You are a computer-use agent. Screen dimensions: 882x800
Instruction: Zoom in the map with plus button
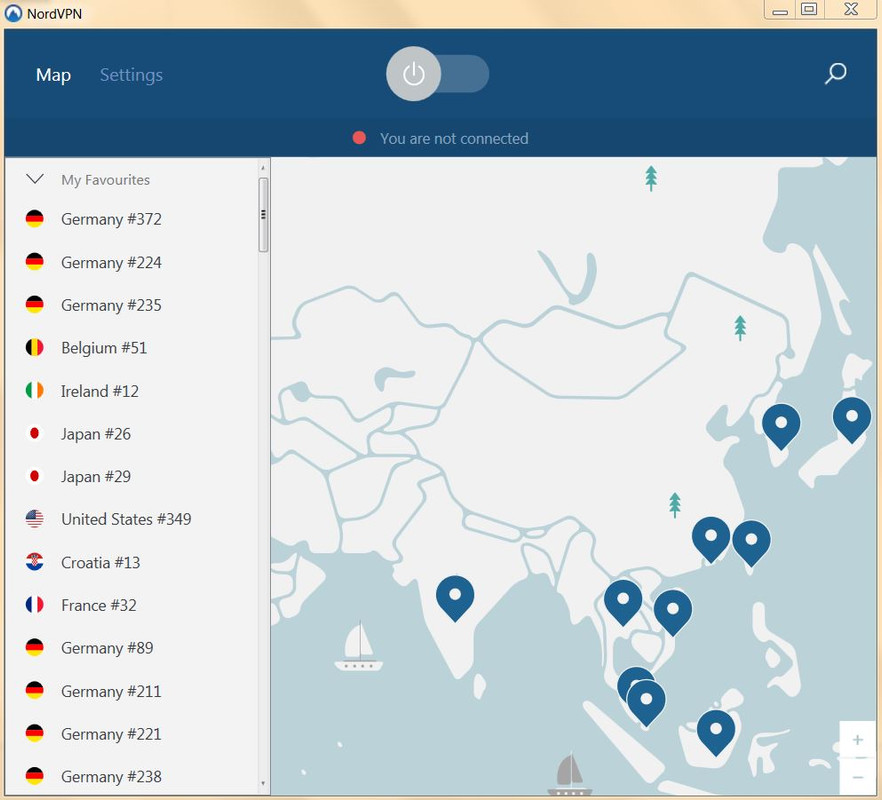pyautogui.click(x=857, y=739)
